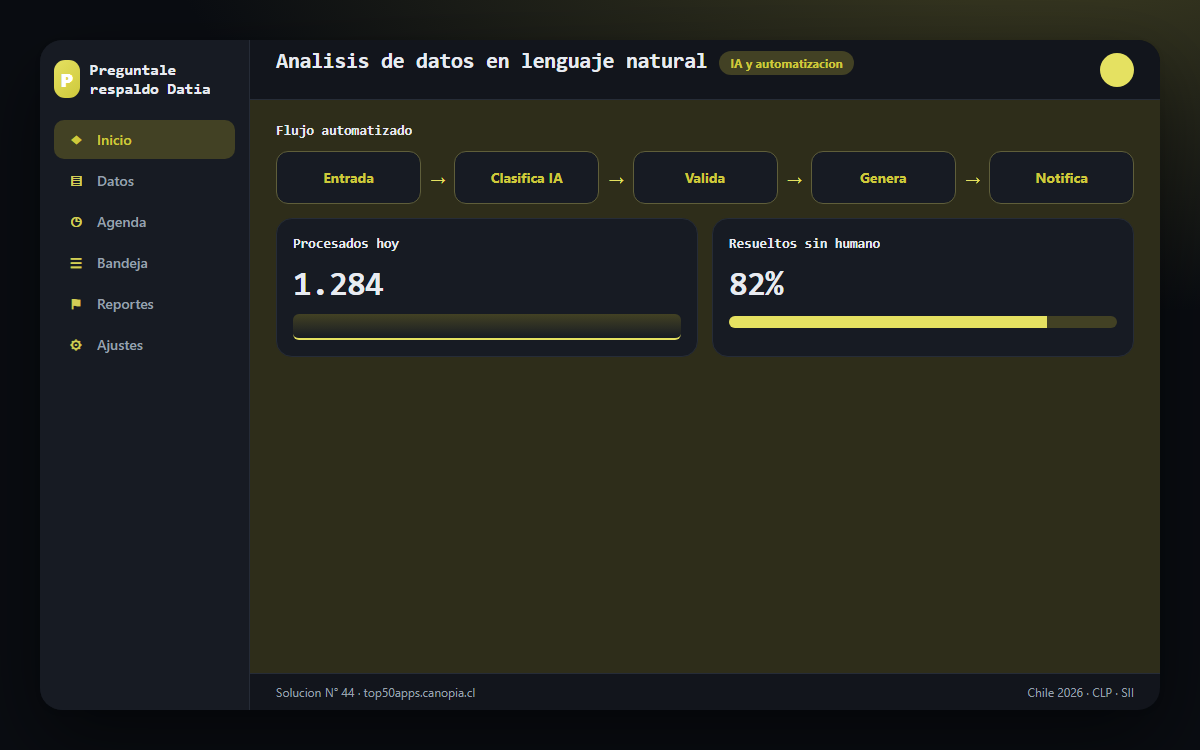Click Chile 2026 · CLP · SII footer text
1200x750 pixels.
pos(1080,692)
